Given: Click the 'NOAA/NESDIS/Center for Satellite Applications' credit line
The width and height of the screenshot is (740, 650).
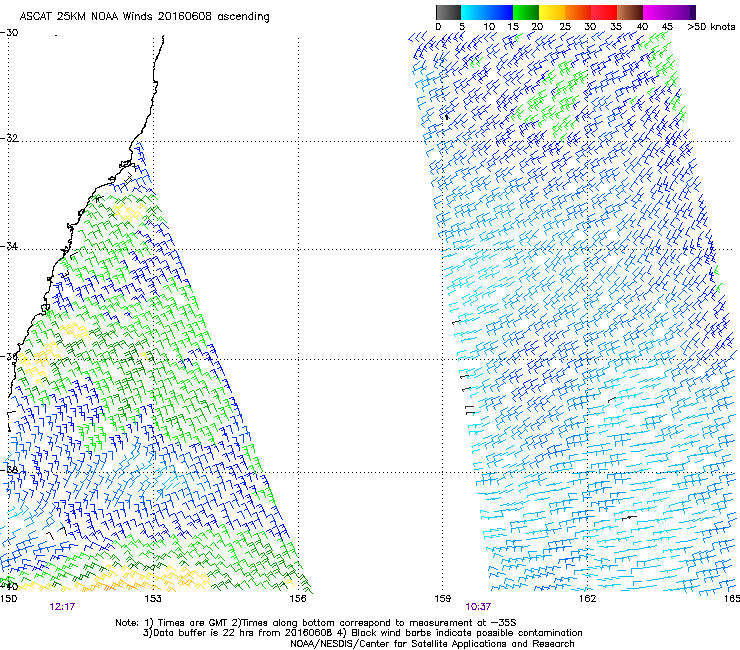Looking at the screenshot, I should (432, 644).
